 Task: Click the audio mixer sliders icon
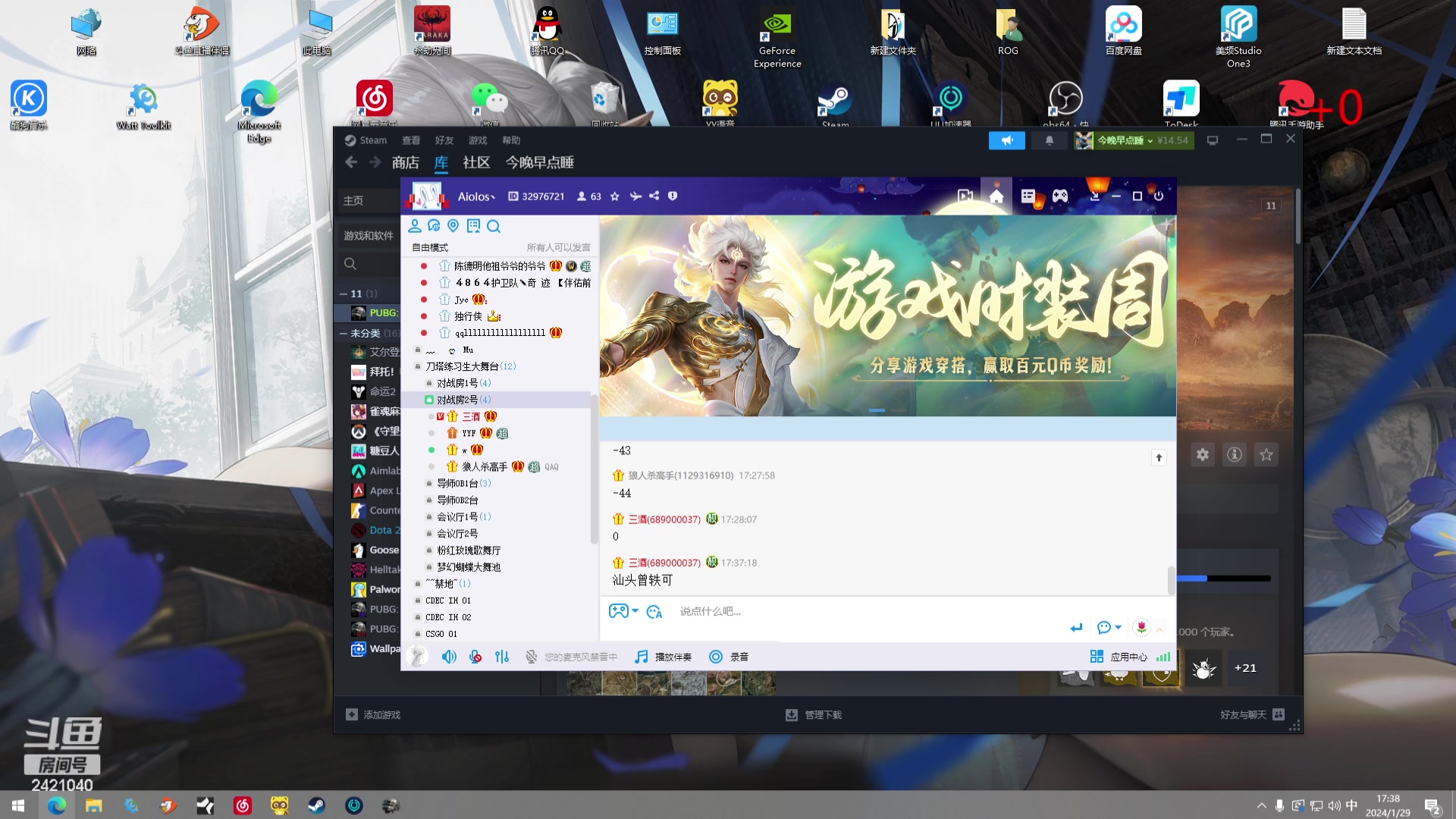502,657
